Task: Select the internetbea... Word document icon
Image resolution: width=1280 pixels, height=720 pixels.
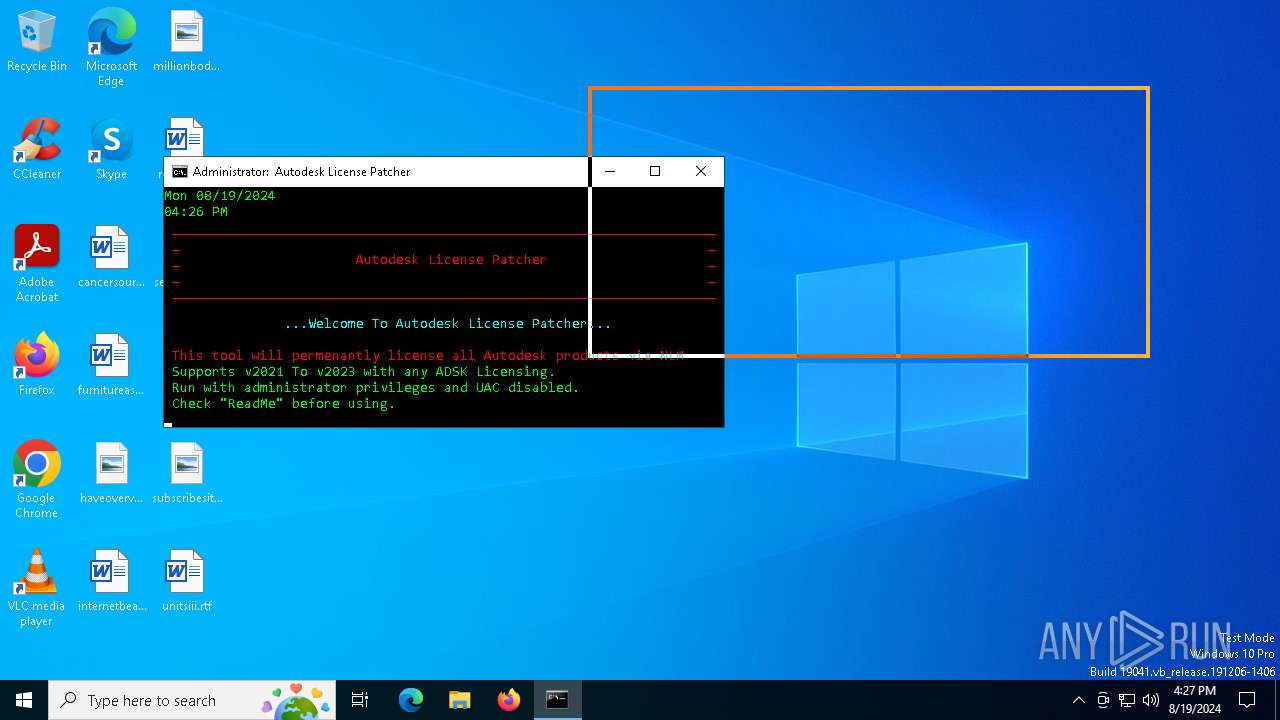Action: pos(111,581)
